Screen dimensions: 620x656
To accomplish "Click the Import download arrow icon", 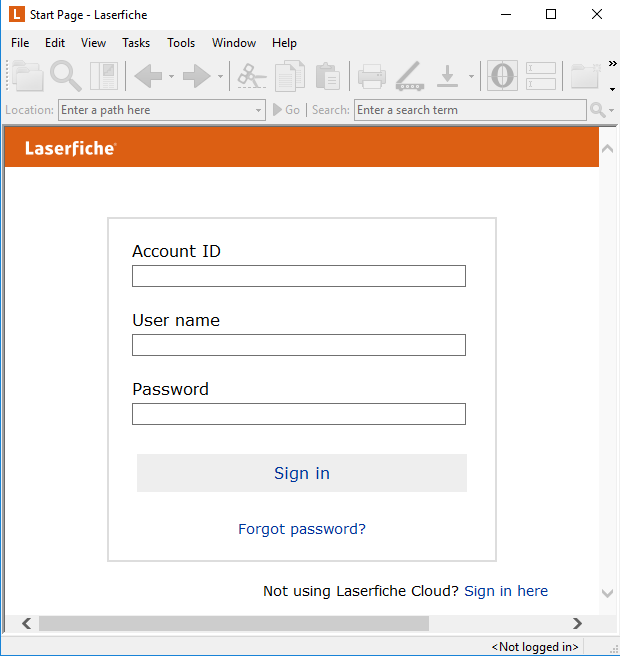I will (447, 76).
